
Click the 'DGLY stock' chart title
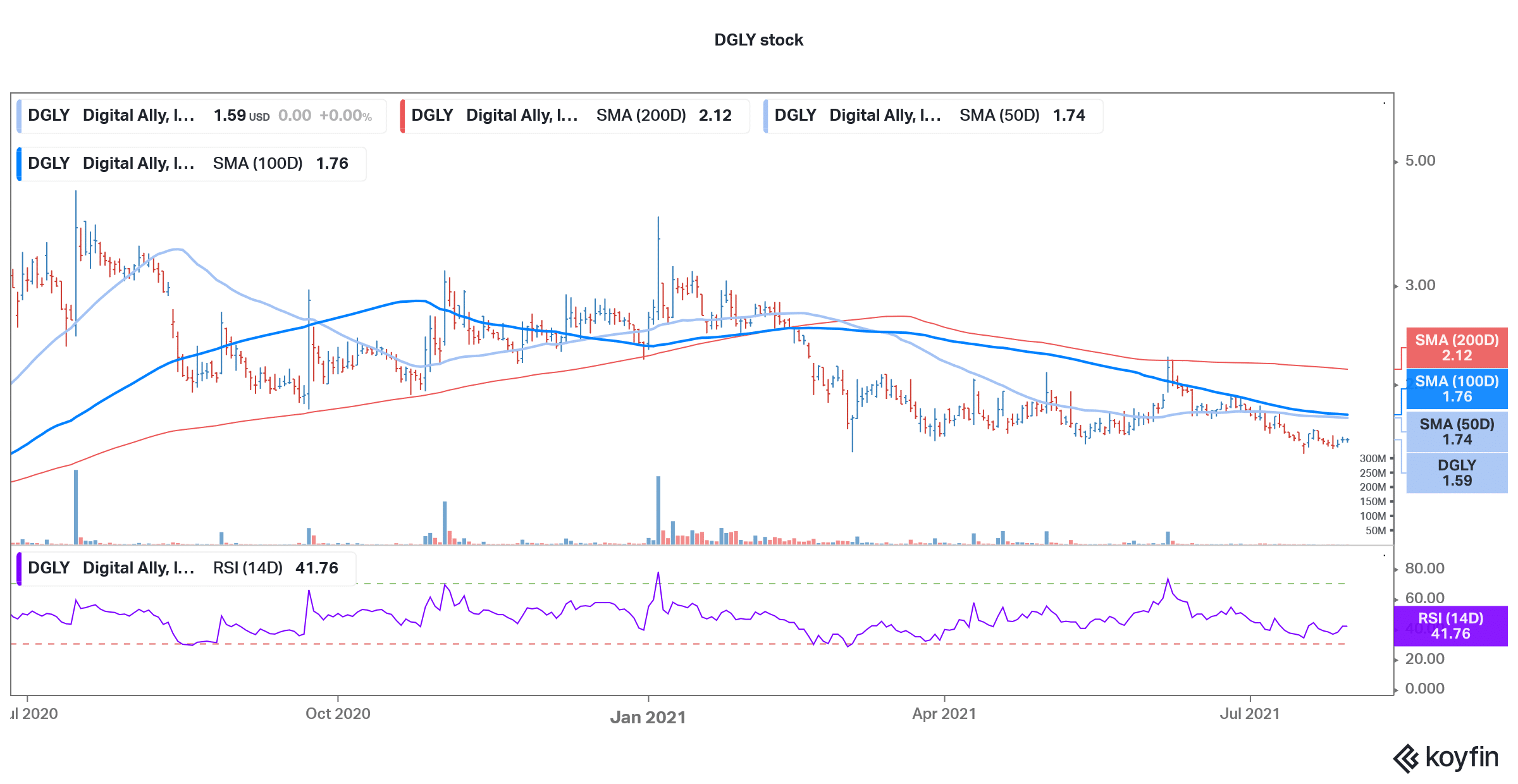(758, 40)
